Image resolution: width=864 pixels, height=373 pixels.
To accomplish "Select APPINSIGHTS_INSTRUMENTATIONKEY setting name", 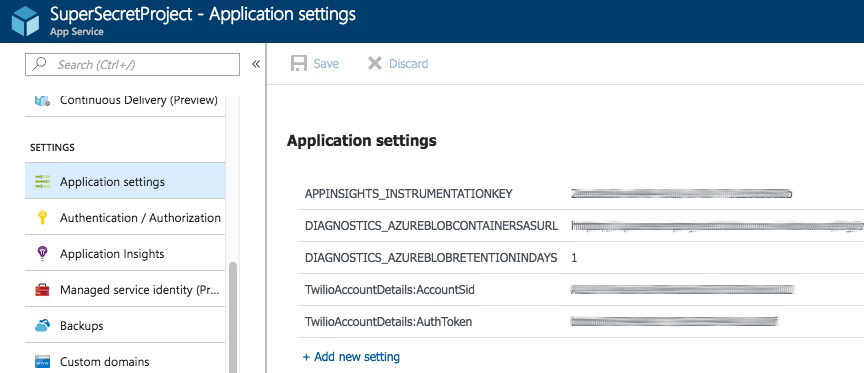I will [x=409, y=194].
